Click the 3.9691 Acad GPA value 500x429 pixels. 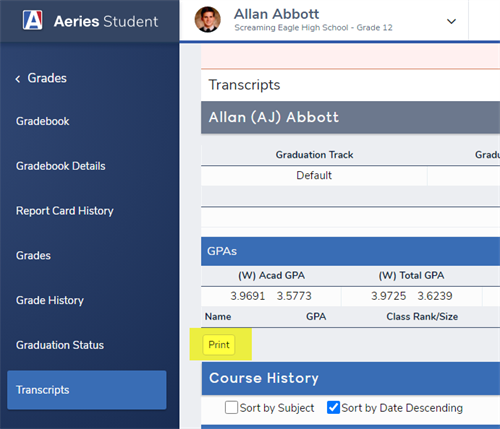tap(247, 296)
